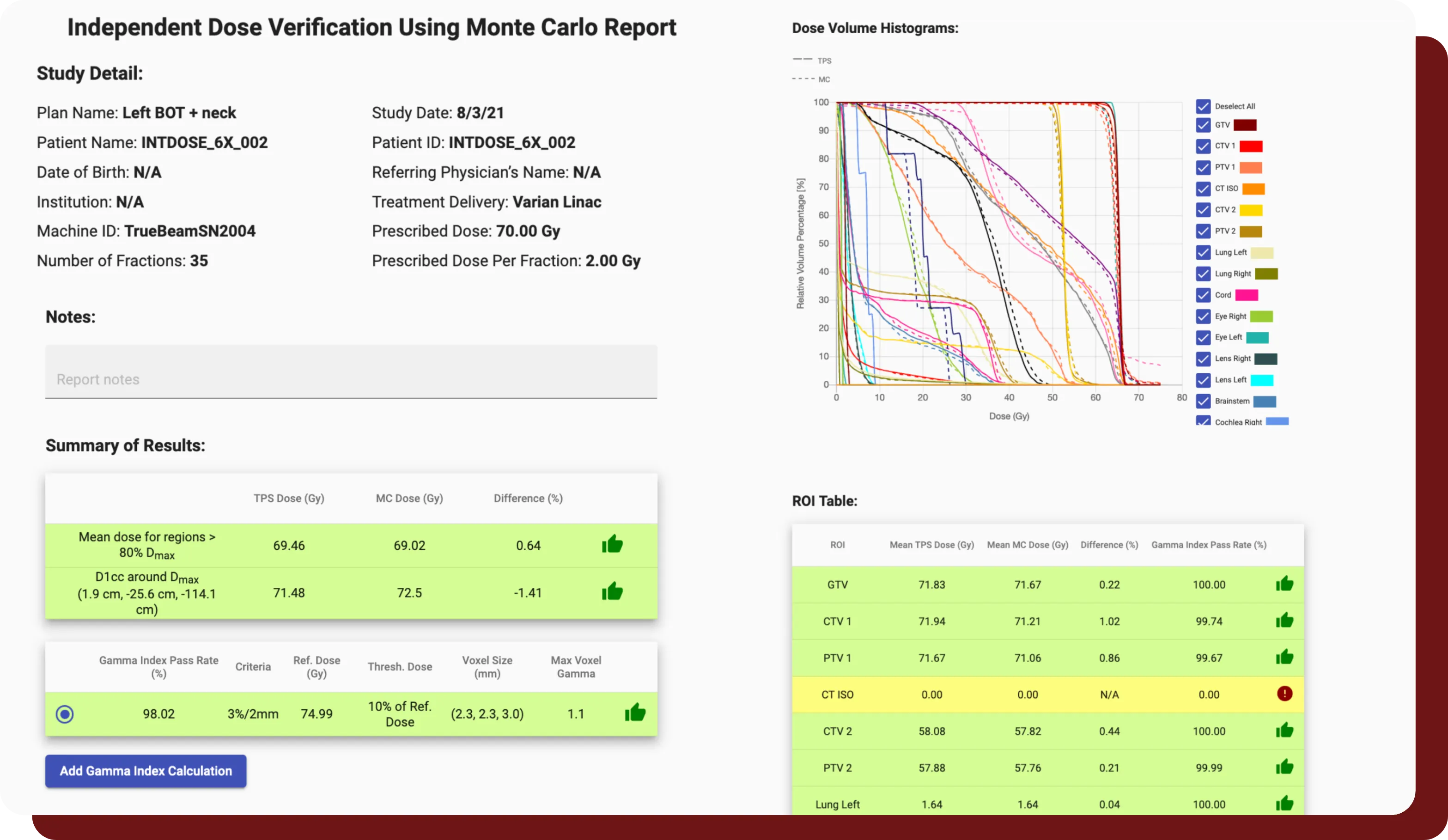Click the red warning icon on CT ISO row
This screenshot has height=840, width=1448.
(1285, 694)
